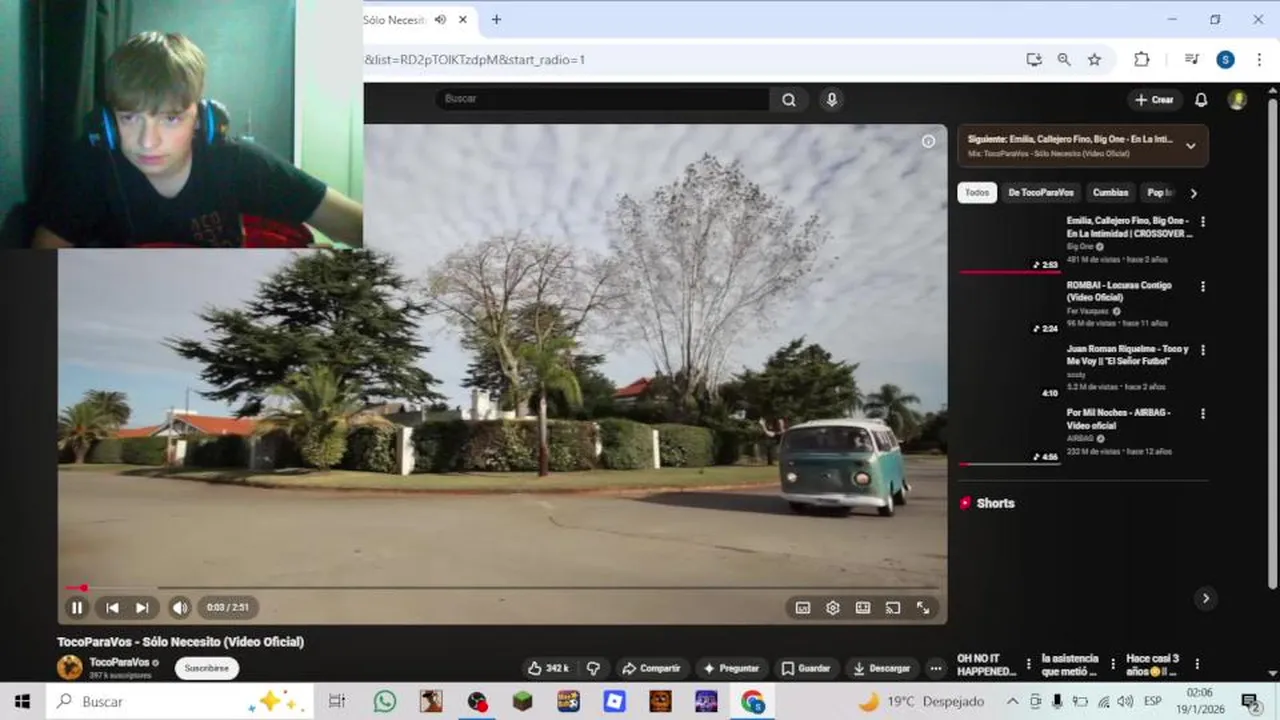Open the player settings gear
Viewport: 1280px width, 720px height.
tap(832, 607)
